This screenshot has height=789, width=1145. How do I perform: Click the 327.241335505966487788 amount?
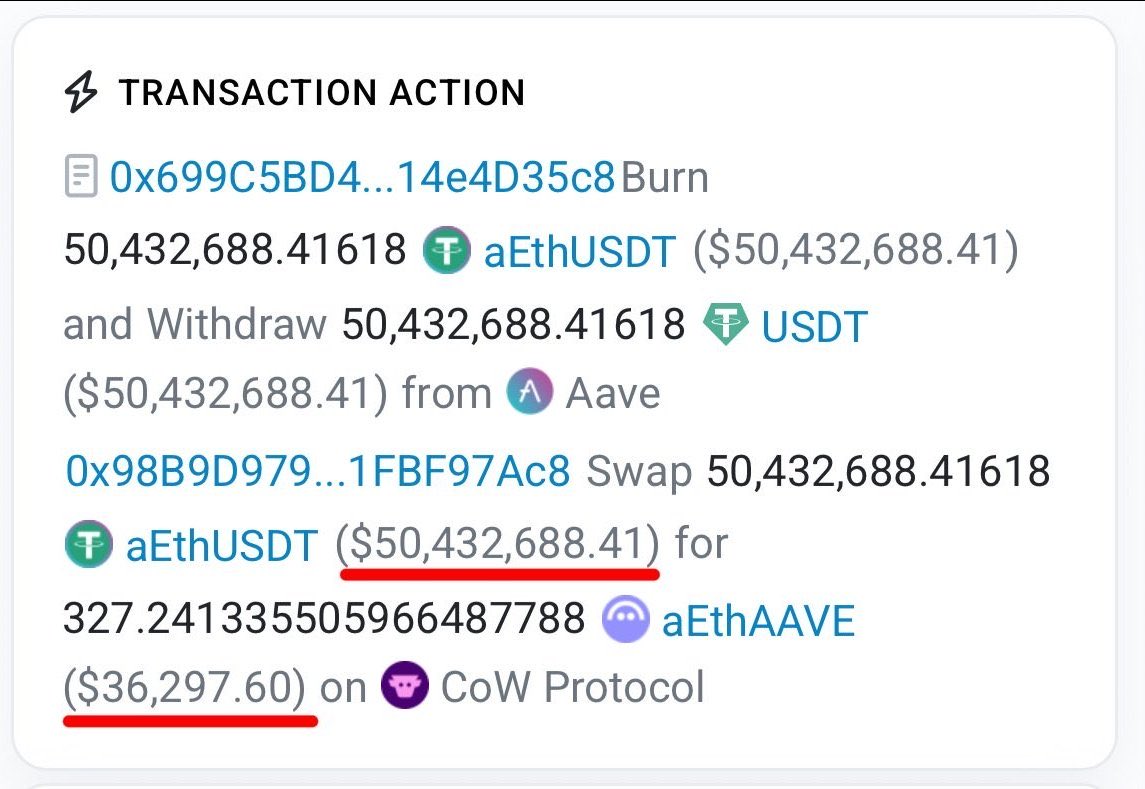pos(324,621)
